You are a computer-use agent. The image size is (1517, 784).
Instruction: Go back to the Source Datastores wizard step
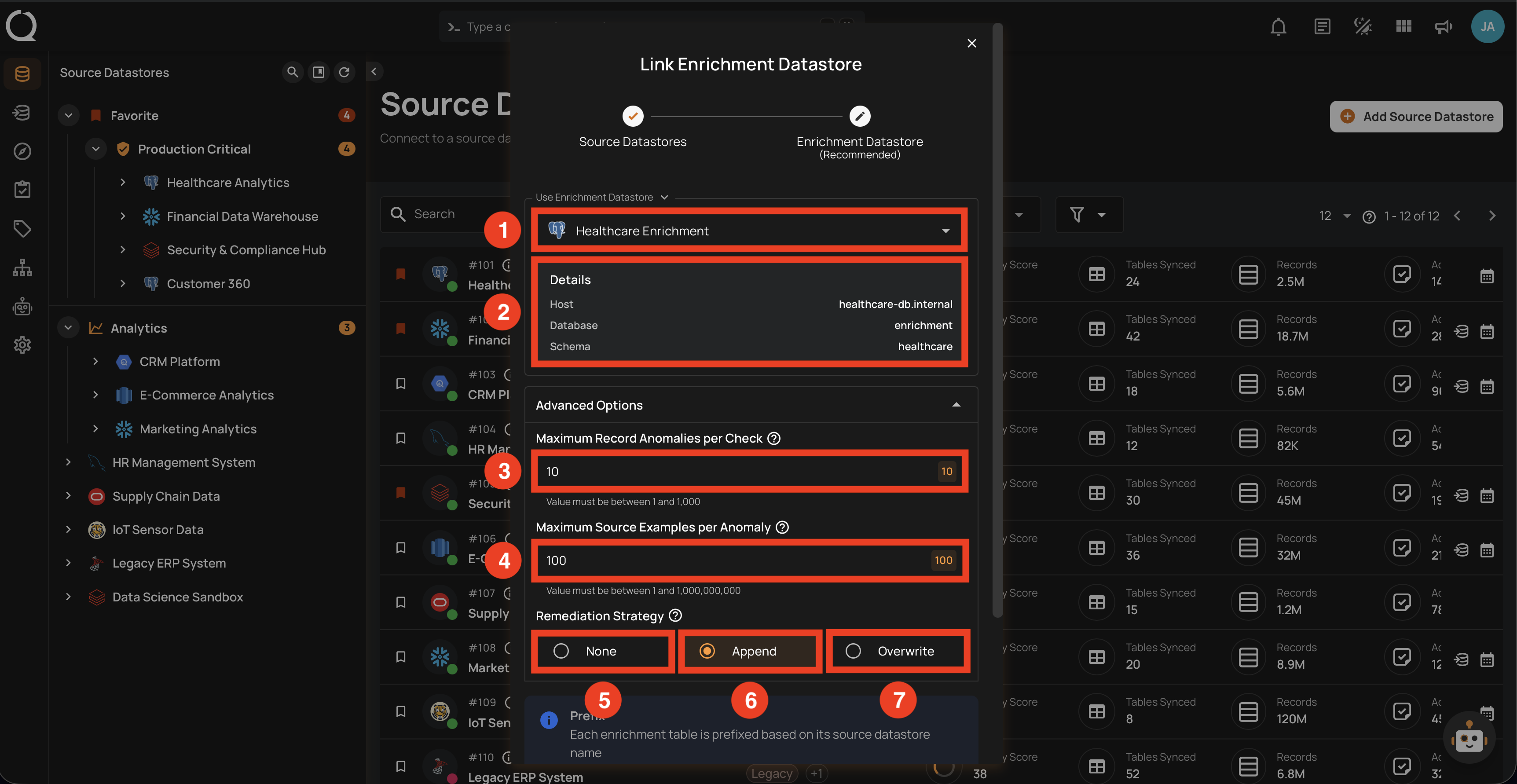tap(633, 116)
